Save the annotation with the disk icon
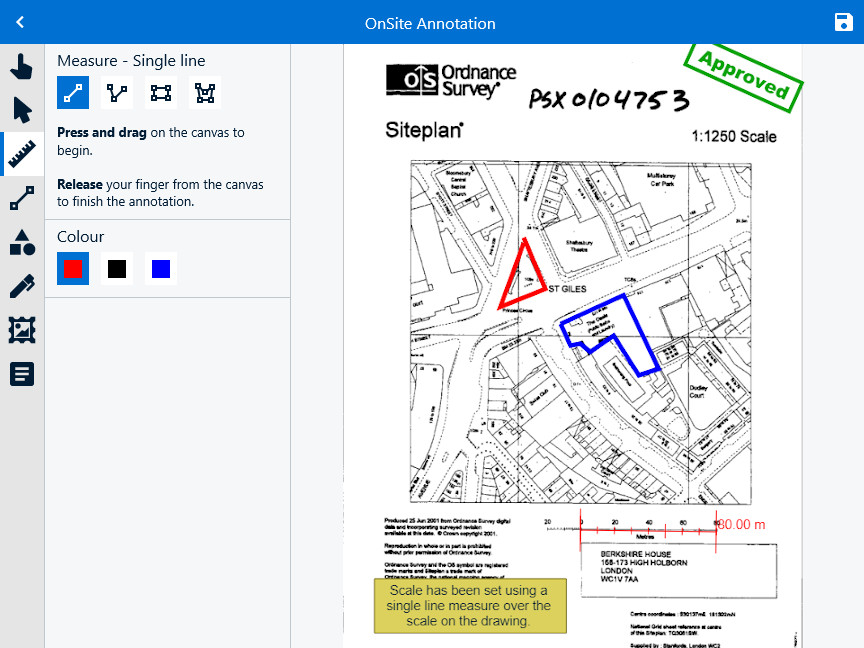The height and width of the screenshot is (648, 864). pyautogui.click(x=844, y=22)
